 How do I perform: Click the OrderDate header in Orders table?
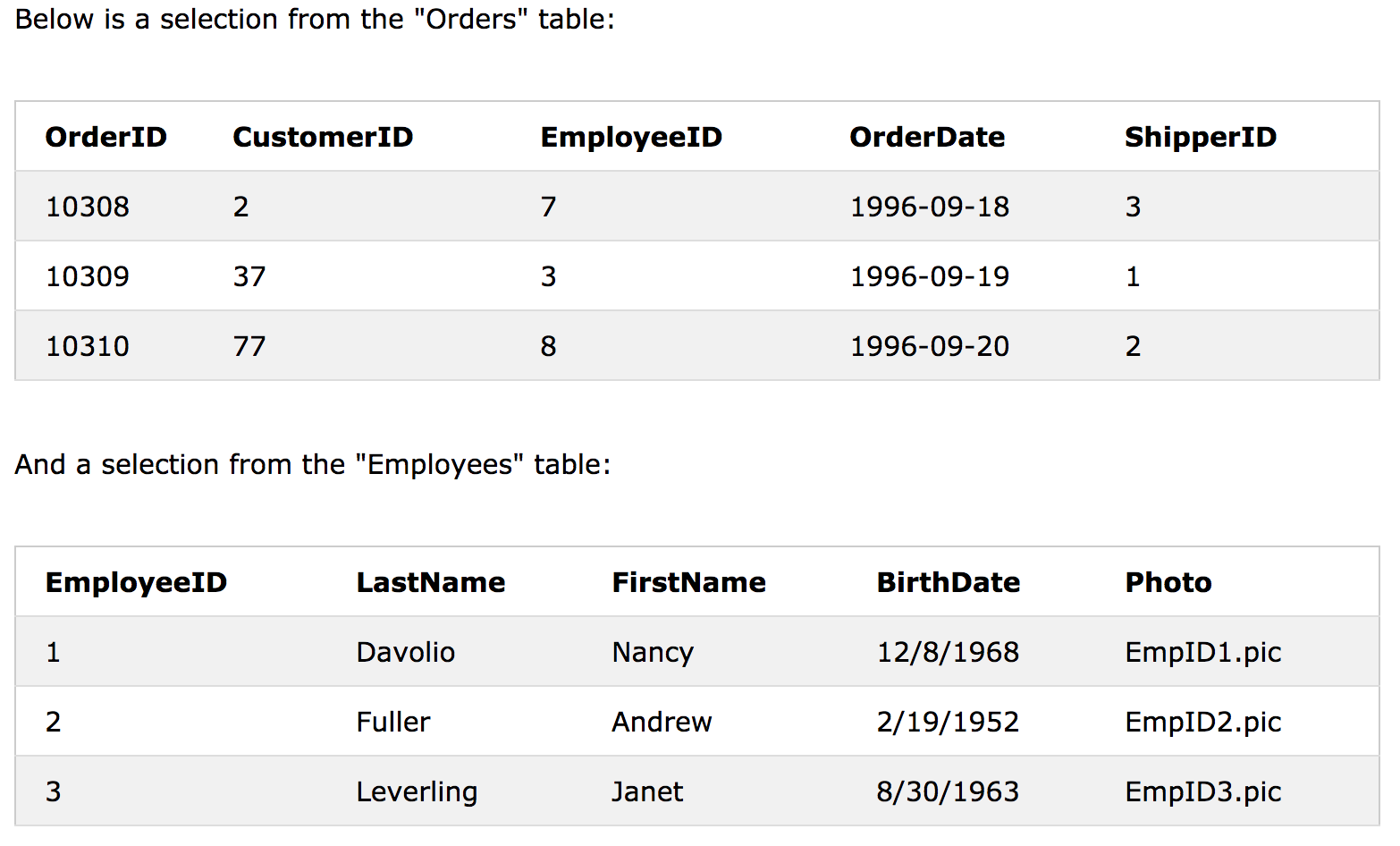927,137
